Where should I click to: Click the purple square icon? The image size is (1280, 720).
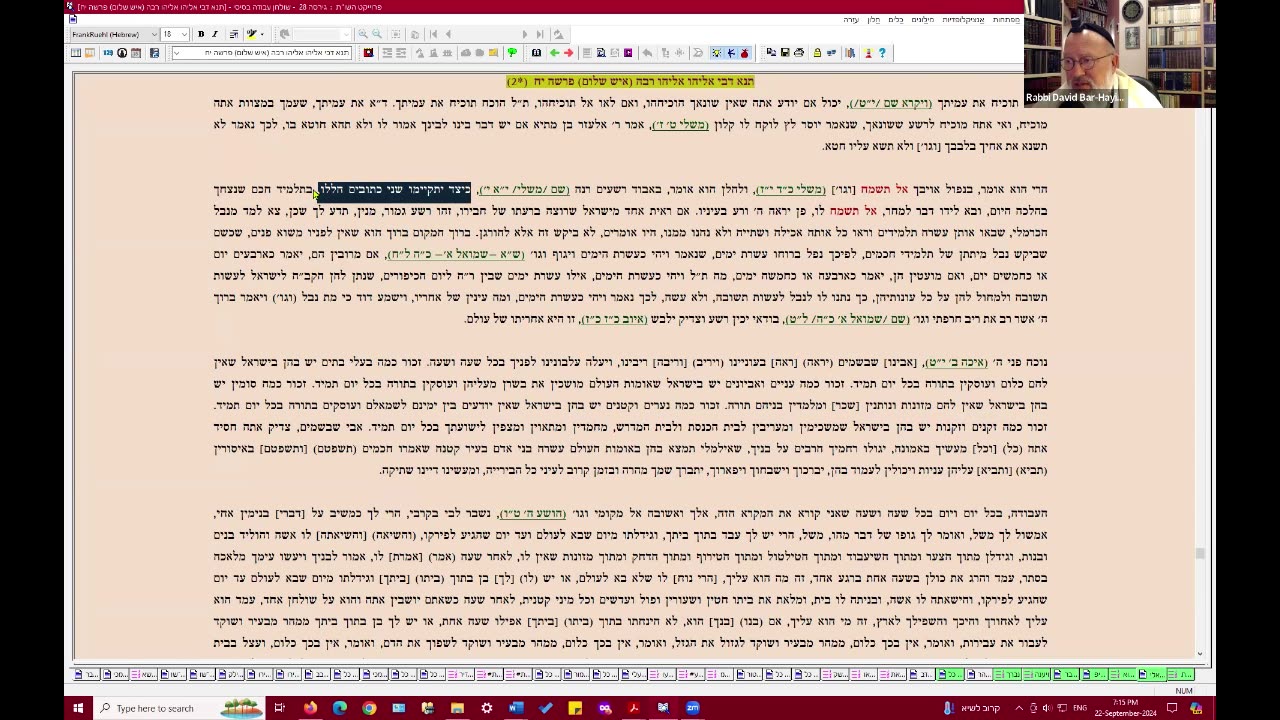(628, 53)
